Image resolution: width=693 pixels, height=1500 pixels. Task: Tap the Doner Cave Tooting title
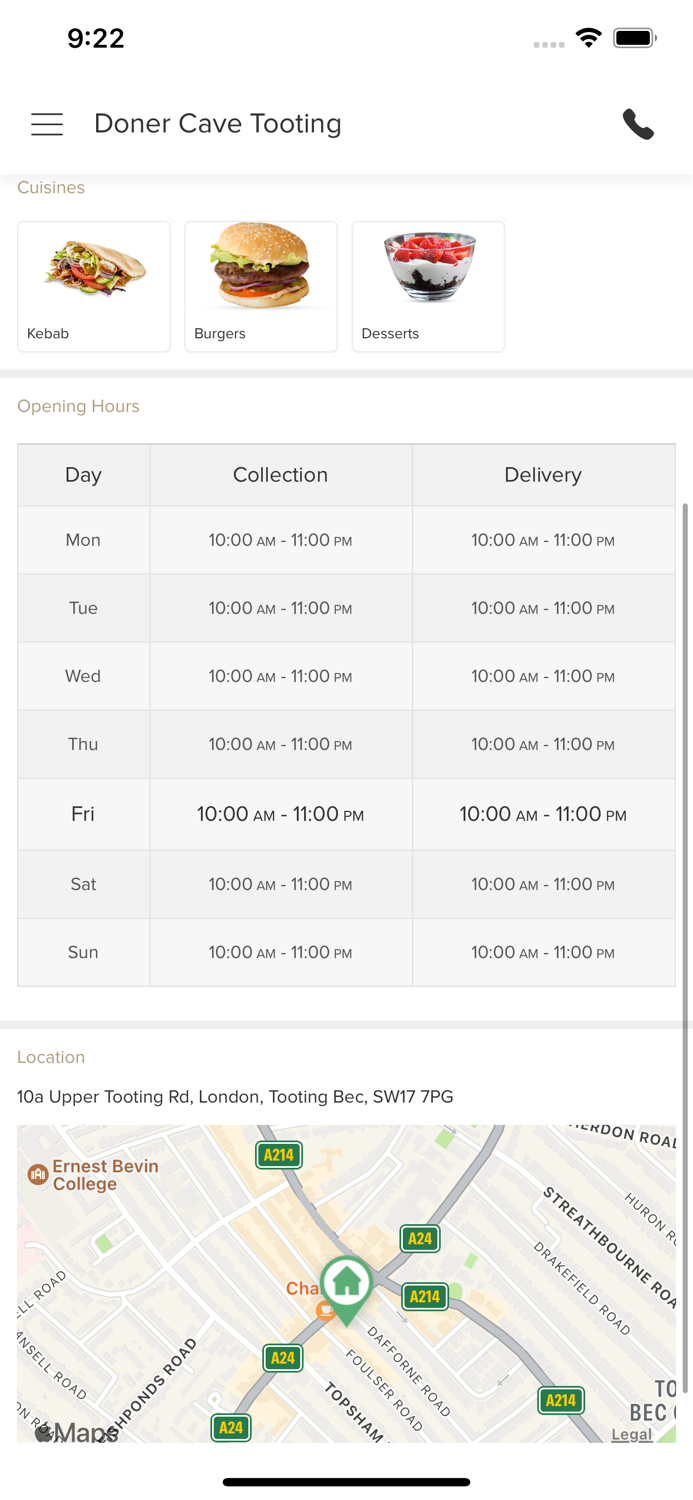[218, 124]
